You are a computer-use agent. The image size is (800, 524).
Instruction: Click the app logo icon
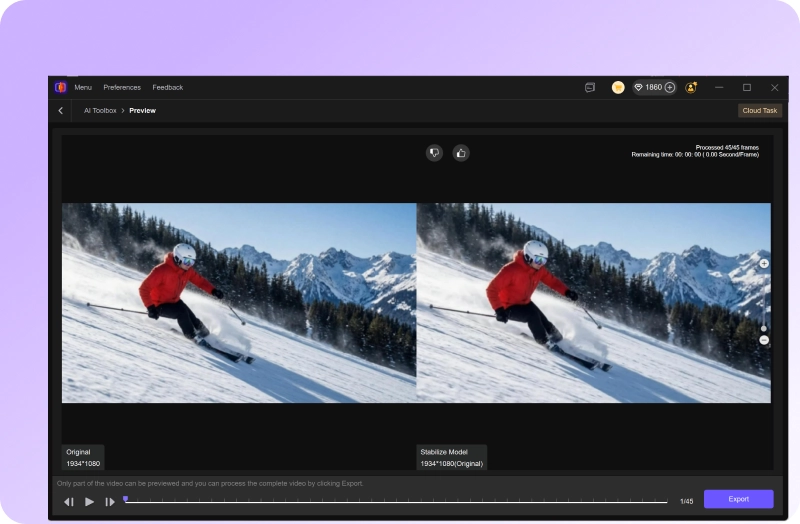tap(61, 87)
